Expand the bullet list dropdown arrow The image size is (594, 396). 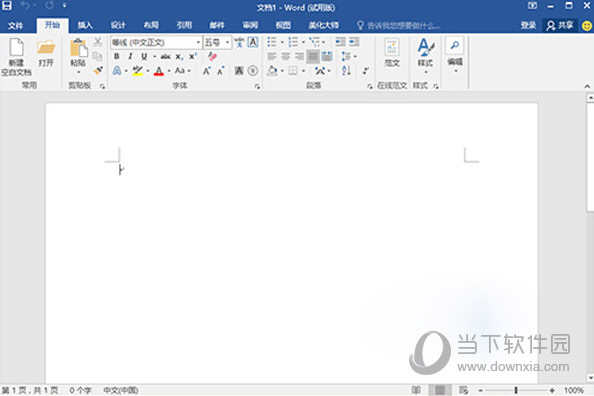point(282,42)
